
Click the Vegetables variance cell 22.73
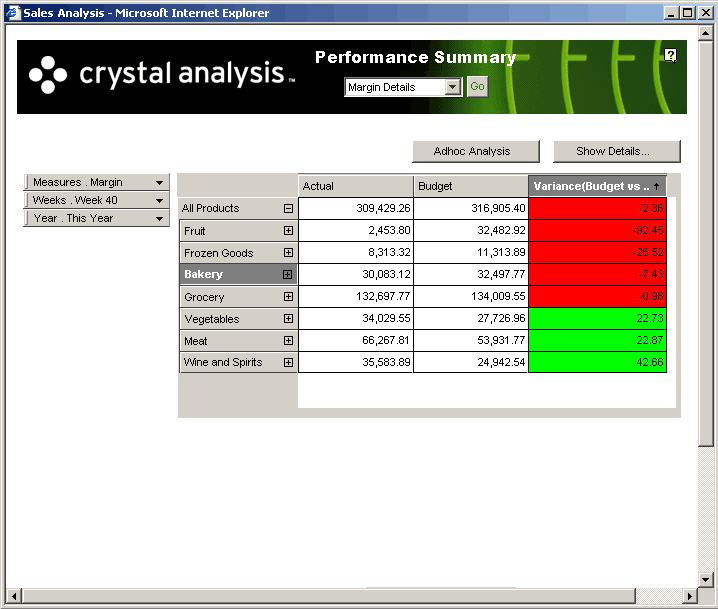pyautogui.click(x=597, y=318)
